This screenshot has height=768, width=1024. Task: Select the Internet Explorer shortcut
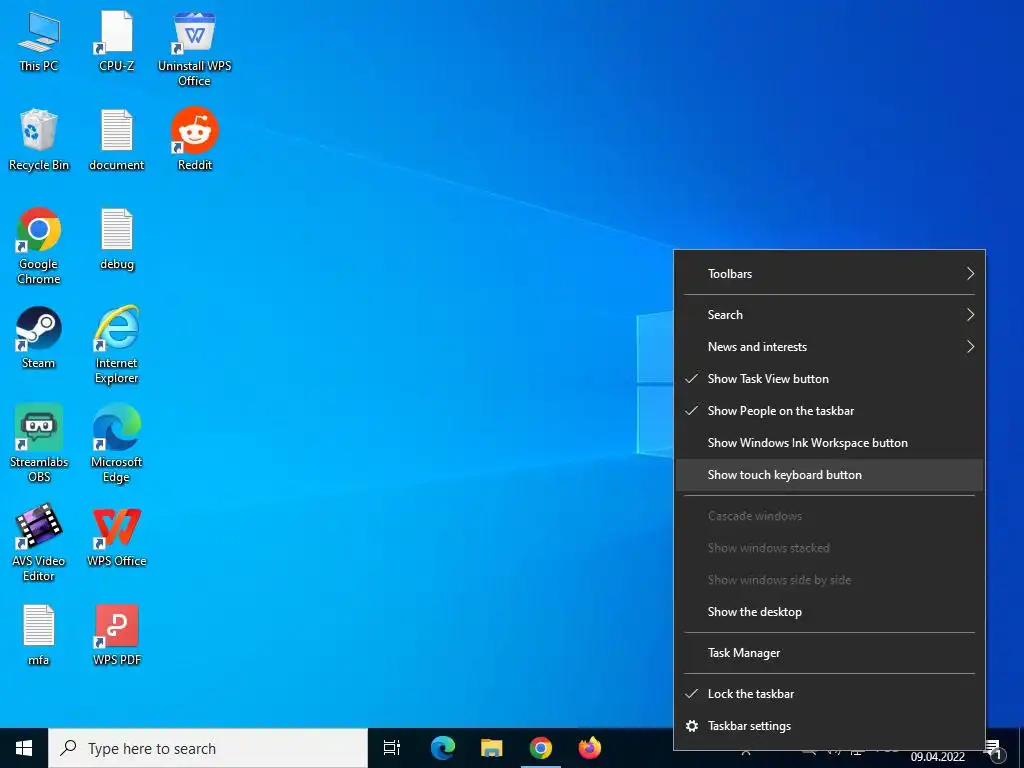[x=116, y=344]
